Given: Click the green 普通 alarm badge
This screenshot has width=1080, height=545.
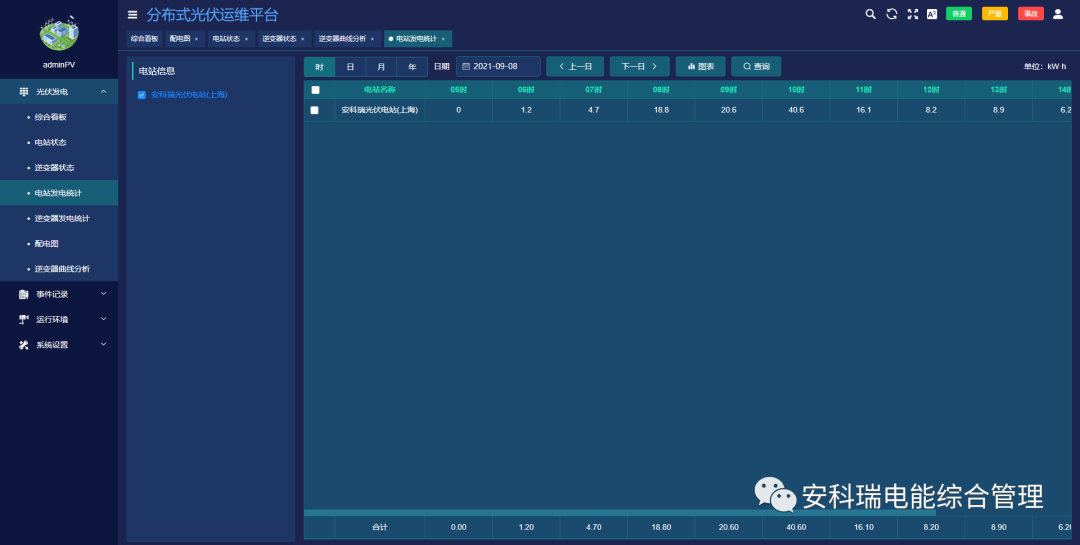Looking at the screenshot, I should click(959, 14).
